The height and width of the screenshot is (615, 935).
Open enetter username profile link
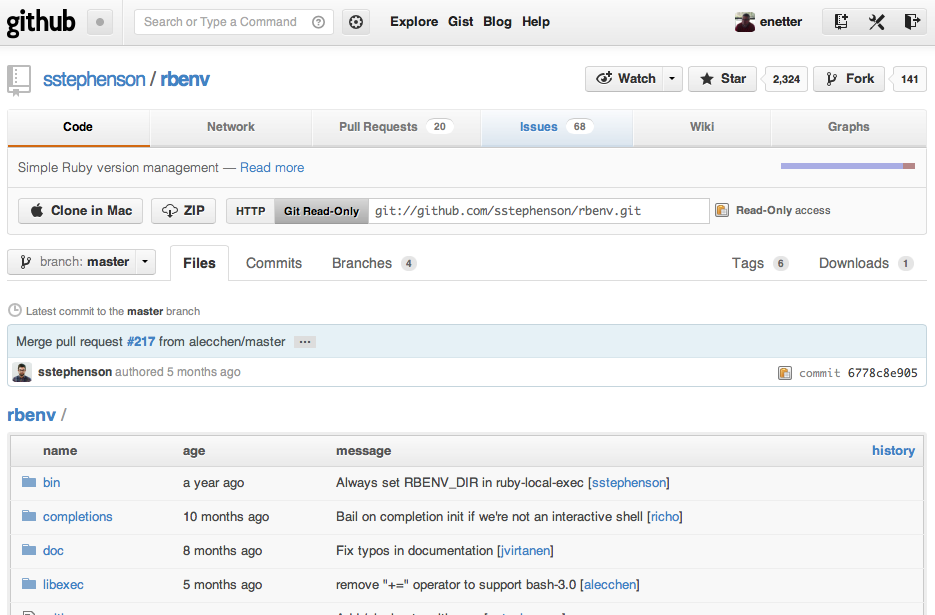[781, 22]
